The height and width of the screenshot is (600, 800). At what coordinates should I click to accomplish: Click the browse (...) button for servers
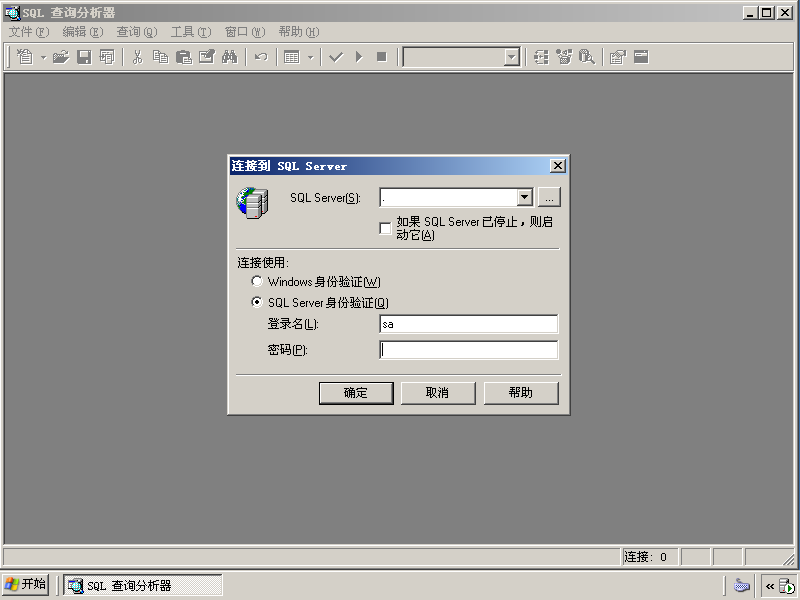tap(549, 197)
